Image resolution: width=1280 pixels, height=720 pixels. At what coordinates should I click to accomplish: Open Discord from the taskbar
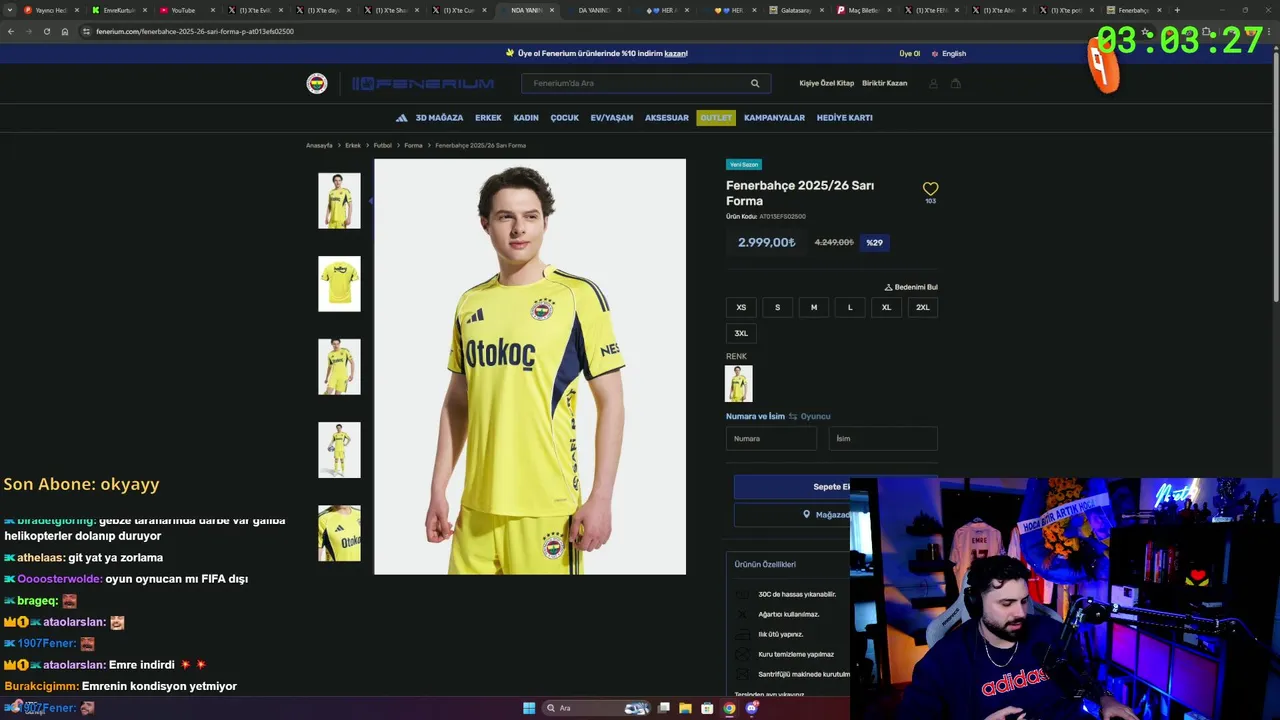[751, 708]
